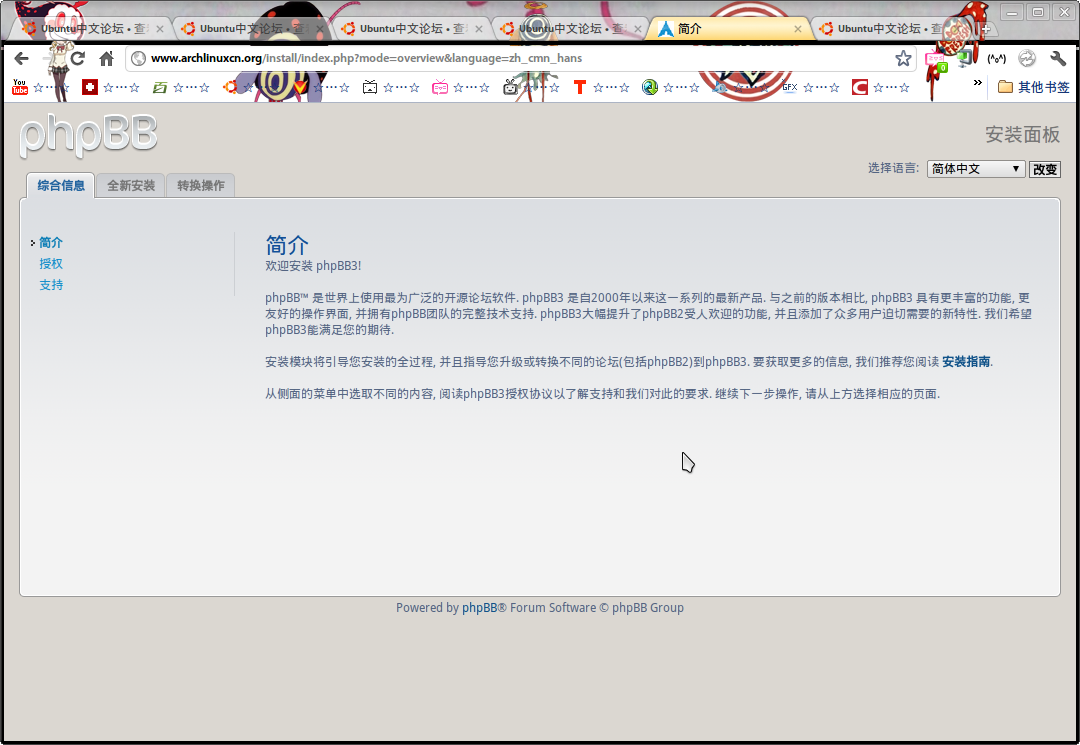Screen dimensions: 1080x745
Task: Open the 其他书签 bookmarks folder
Action: [x=1034, y=87]
